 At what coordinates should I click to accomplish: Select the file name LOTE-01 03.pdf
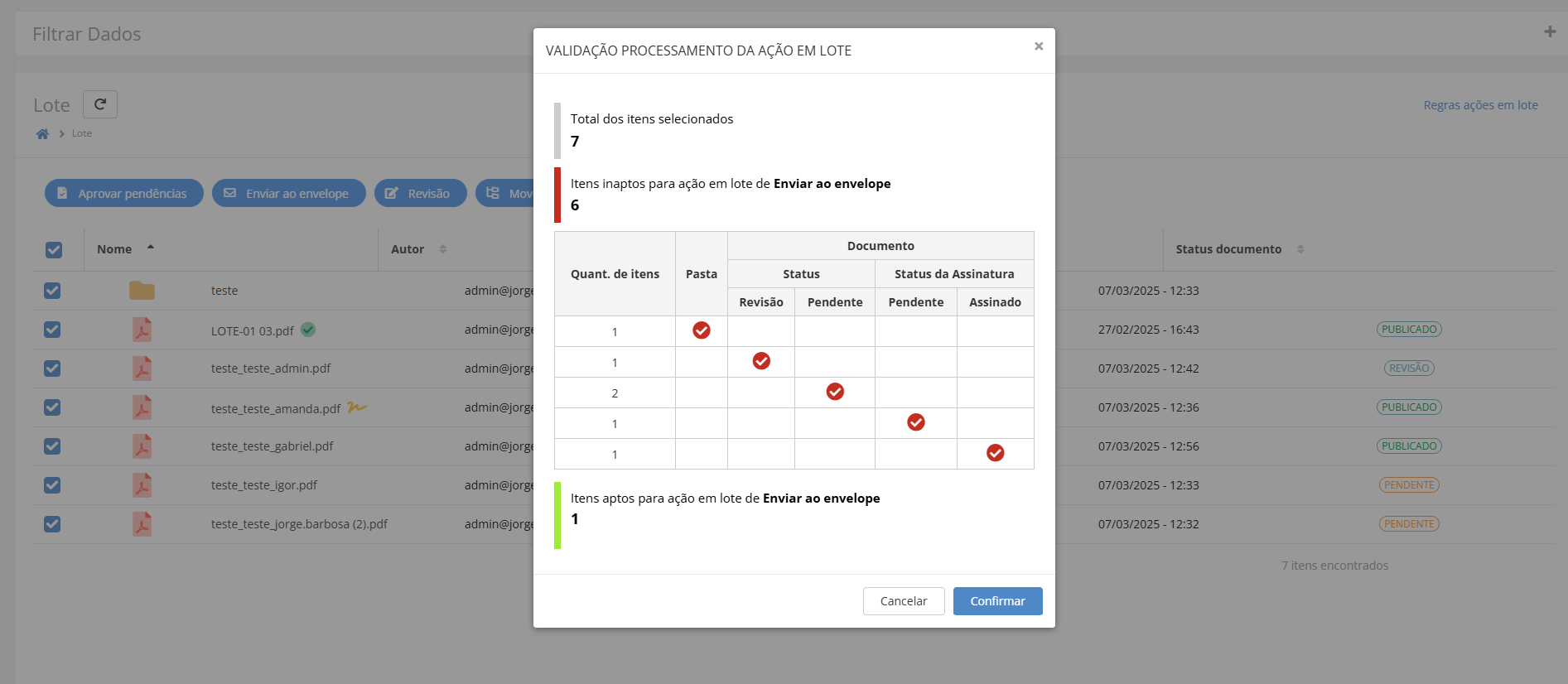tap(253, 331)
